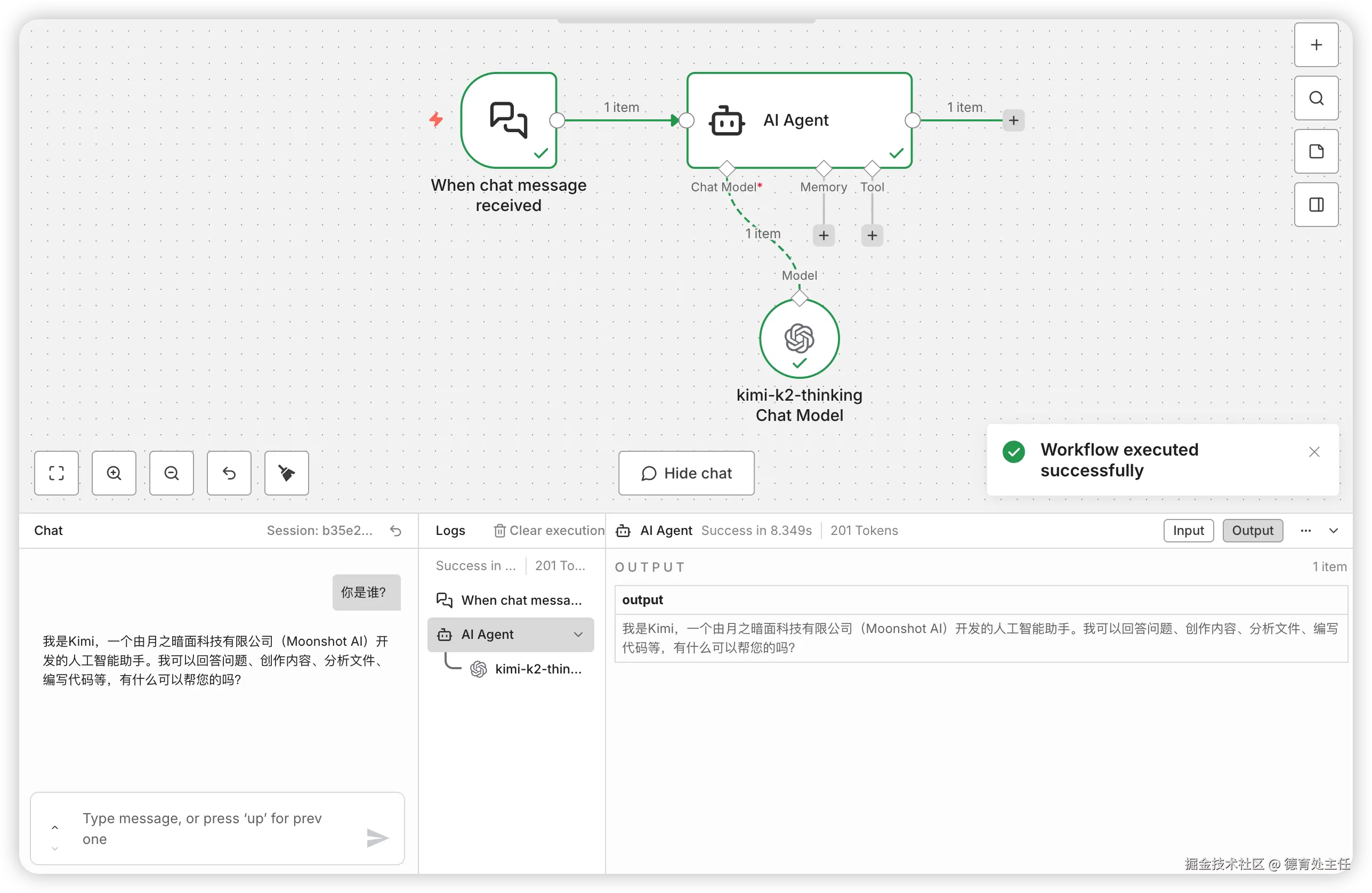Click the AI Agent Memory connector diamond
The height and width of the screenshot is (893, 1372).
click(823, 168)
